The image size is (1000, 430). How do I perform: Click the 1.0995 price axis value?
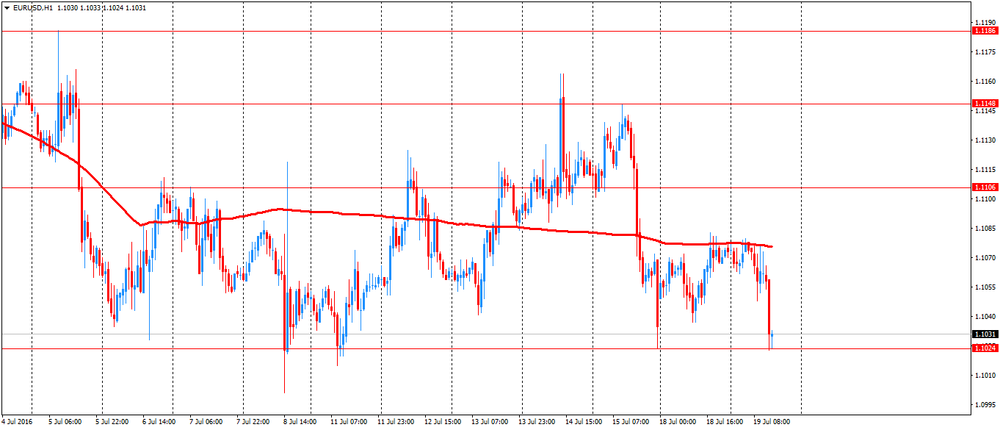click(983, 405)
